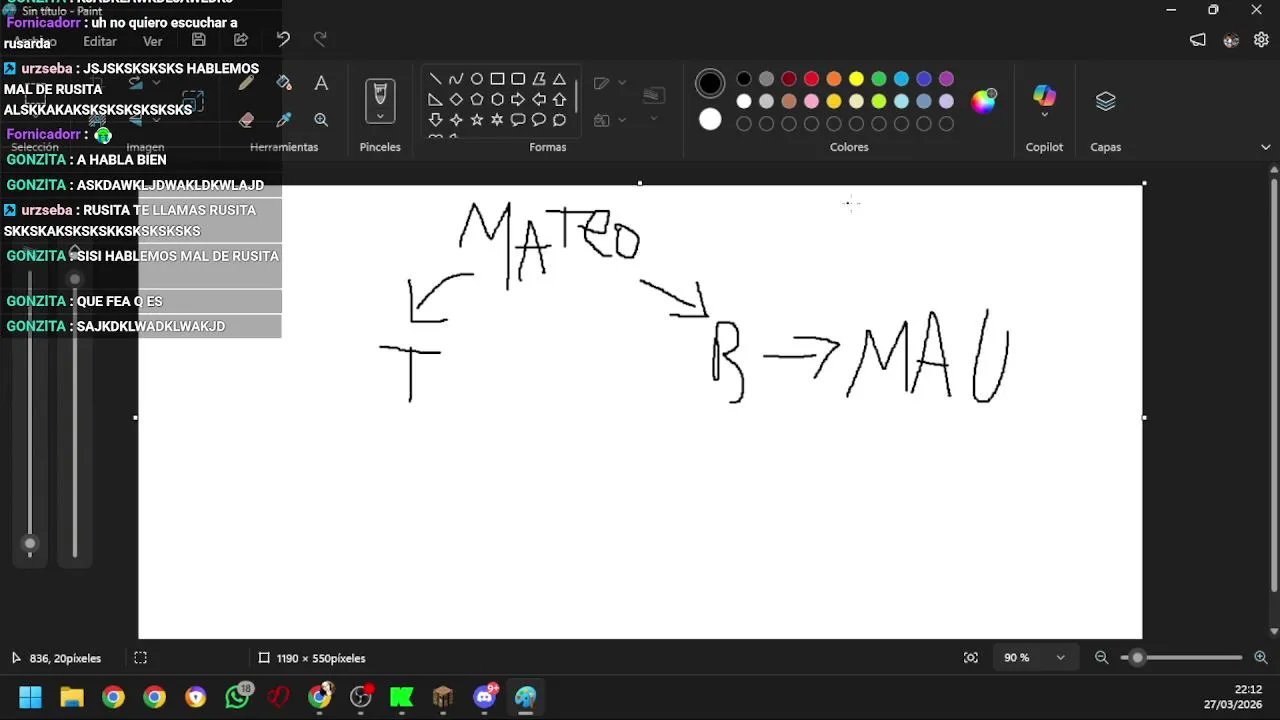Select the Down arrow shape
Image resolution: width=1280 pixels, height=720 pixels.
[x=435, y=120]
